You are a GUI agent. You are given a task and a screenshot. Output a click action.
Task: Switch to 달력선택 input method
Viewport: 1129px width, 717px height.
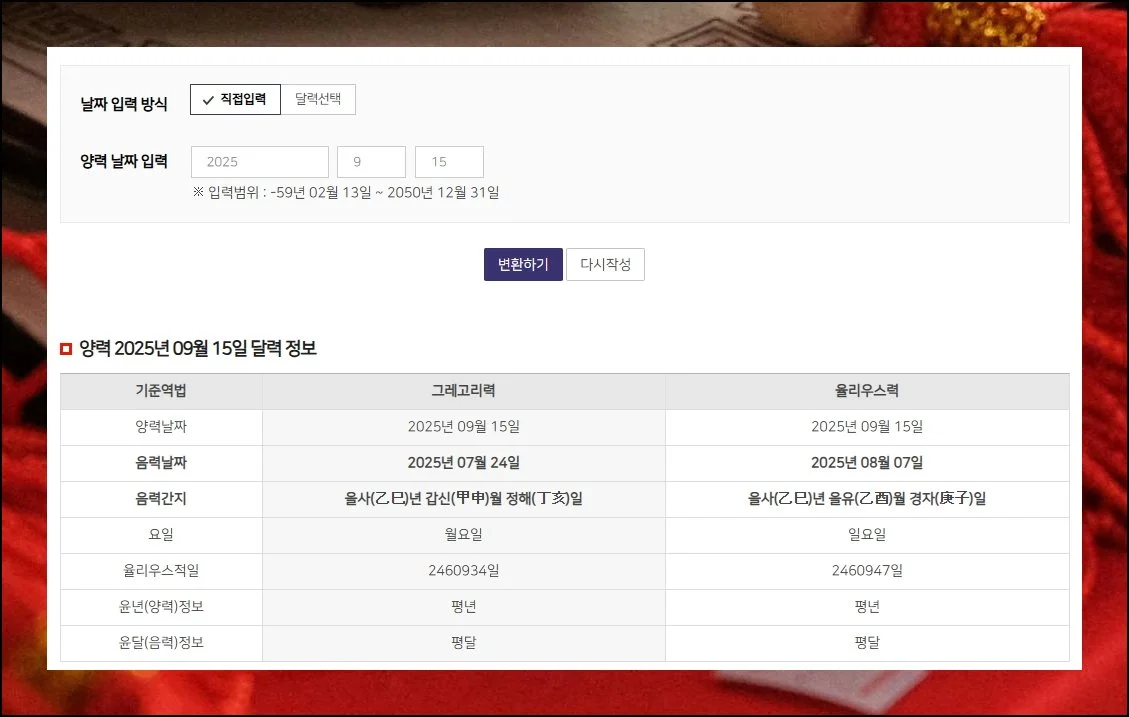coord(318,100)
